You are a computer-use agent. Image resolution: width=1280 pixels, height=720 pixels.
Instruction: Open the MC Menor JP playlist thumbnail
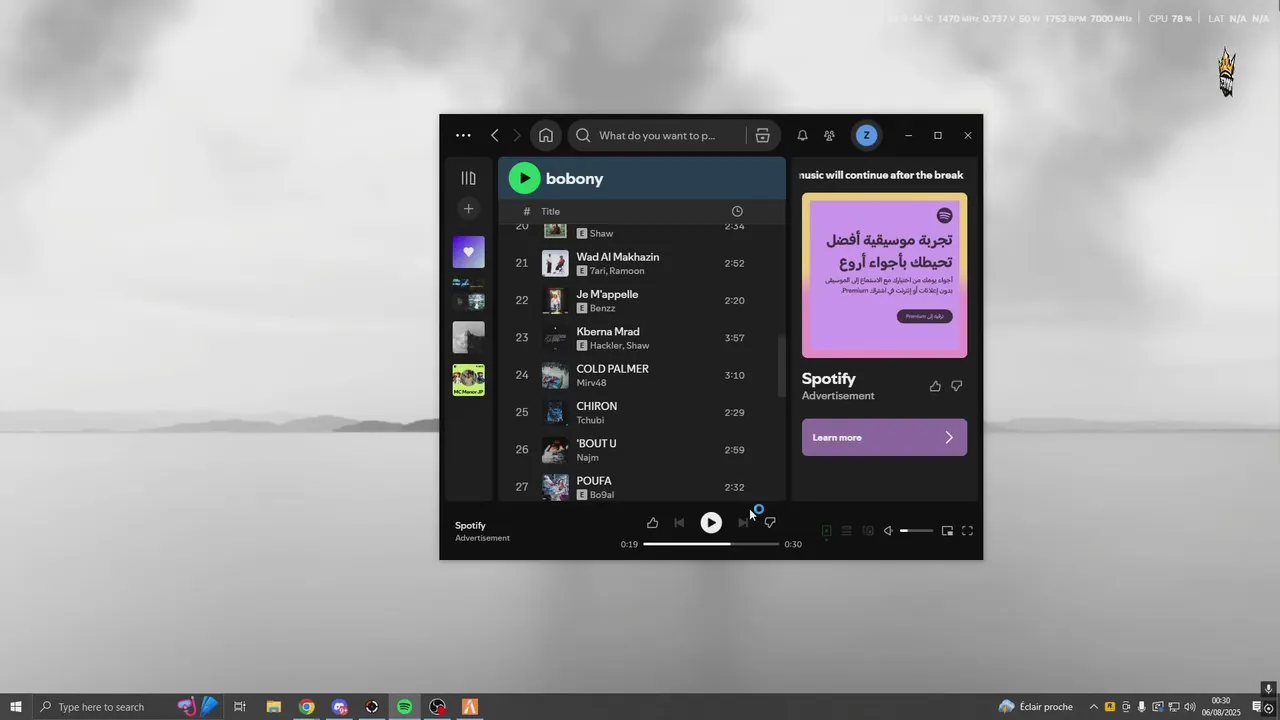click(468, 380)
